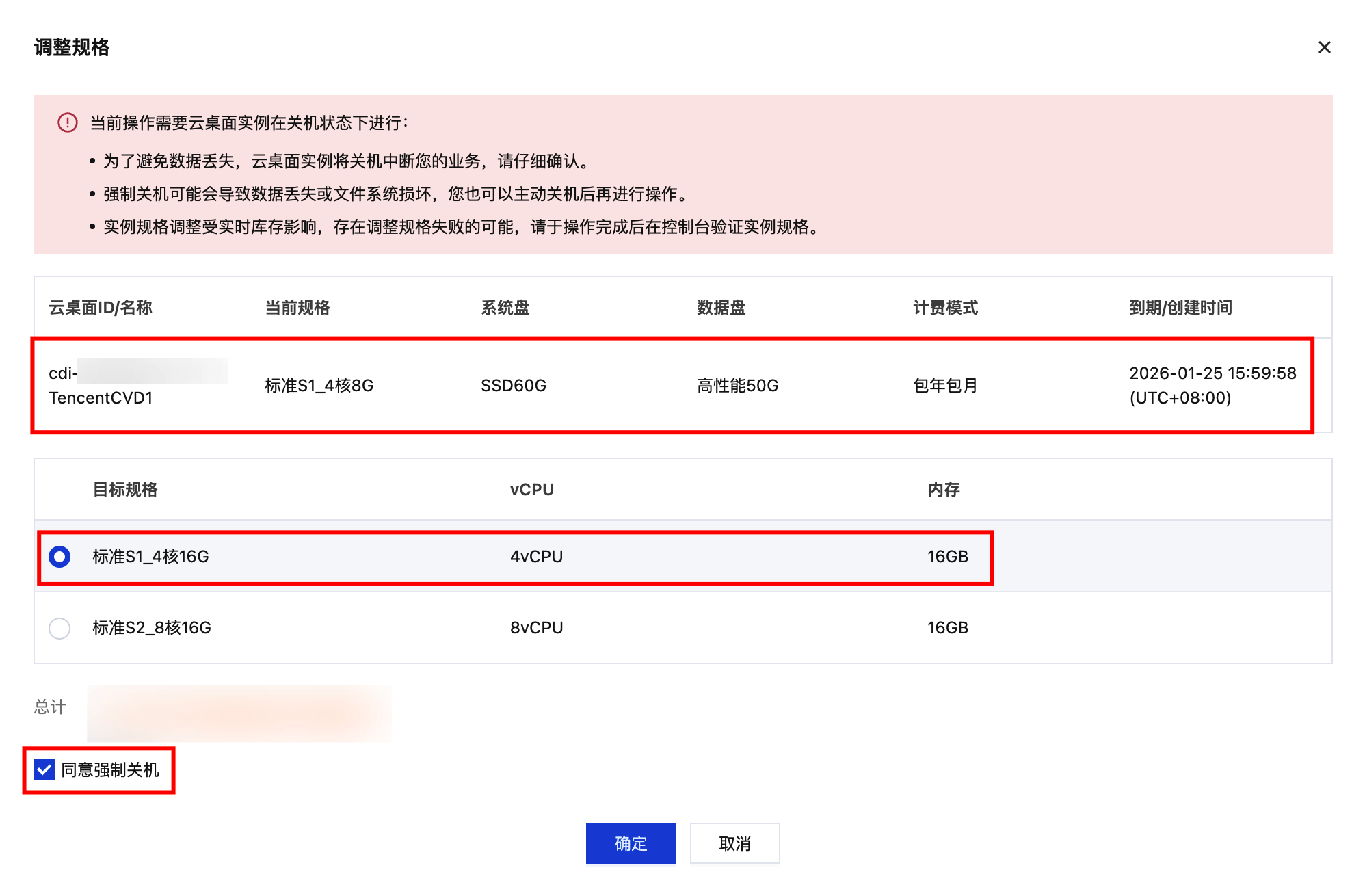The width and height of the screenshot is (1365, 896).
Task: Click the 包年包月 billing mode cell
Action: (945, 386)
